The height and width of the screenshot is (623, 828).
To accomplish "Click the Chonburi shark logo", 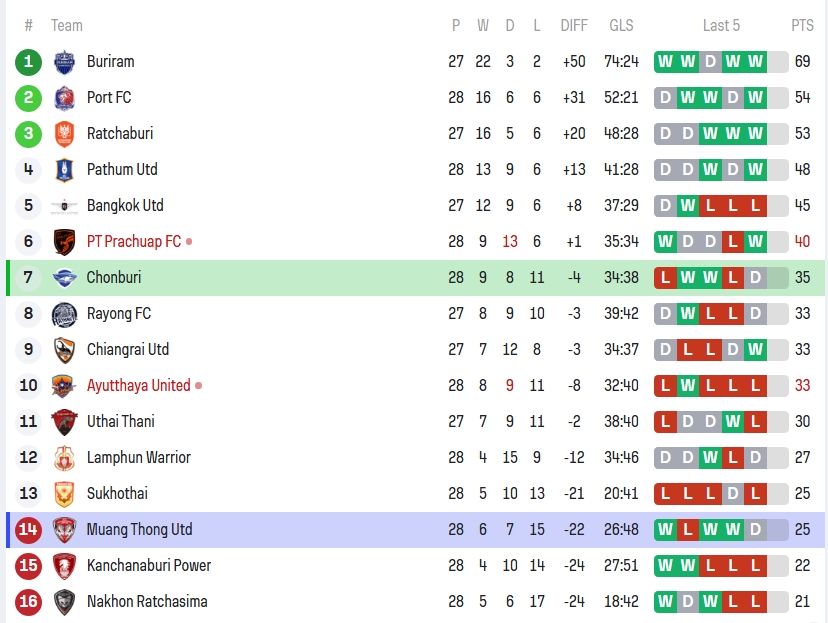I will tap(64, 277).
